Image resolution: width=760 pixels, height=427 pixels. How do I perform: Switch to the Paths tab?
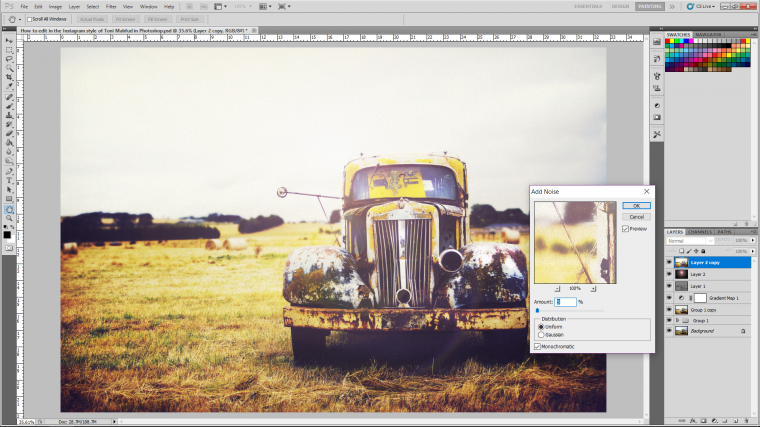(725, 232)
